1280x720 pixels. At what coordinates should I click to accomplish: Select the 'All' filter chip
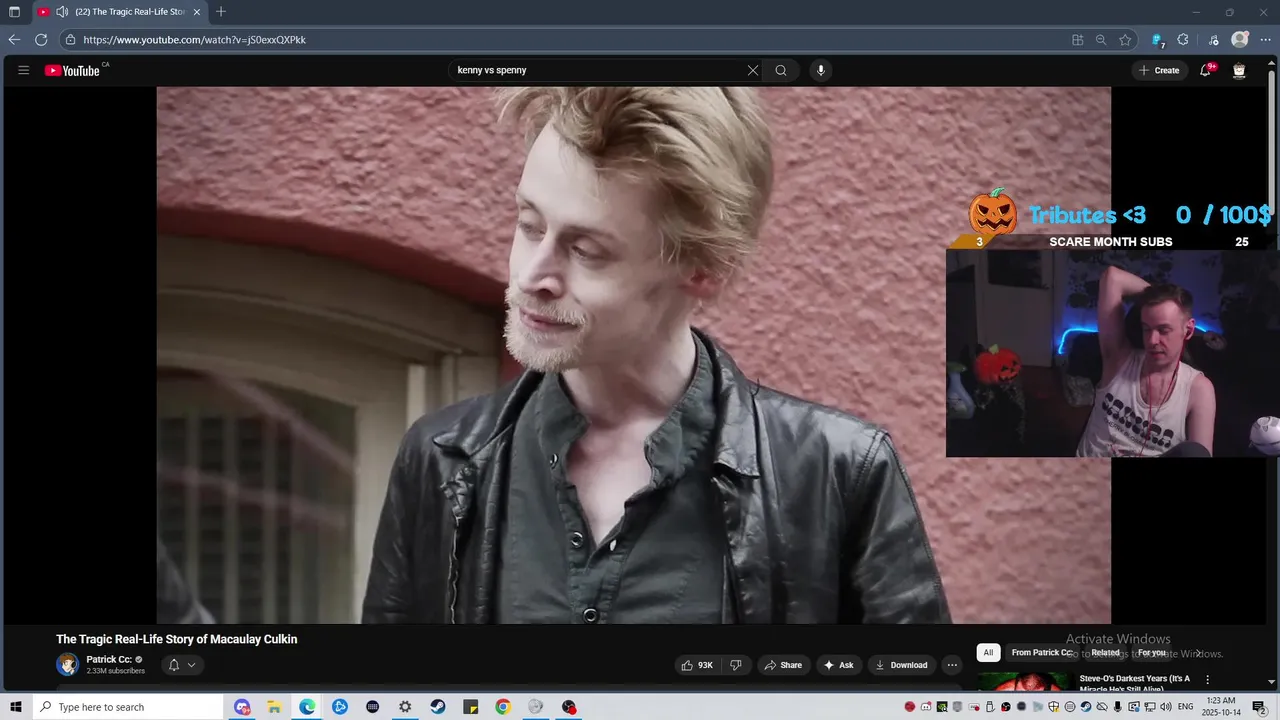pyautogui.click(x=988, y=653)
